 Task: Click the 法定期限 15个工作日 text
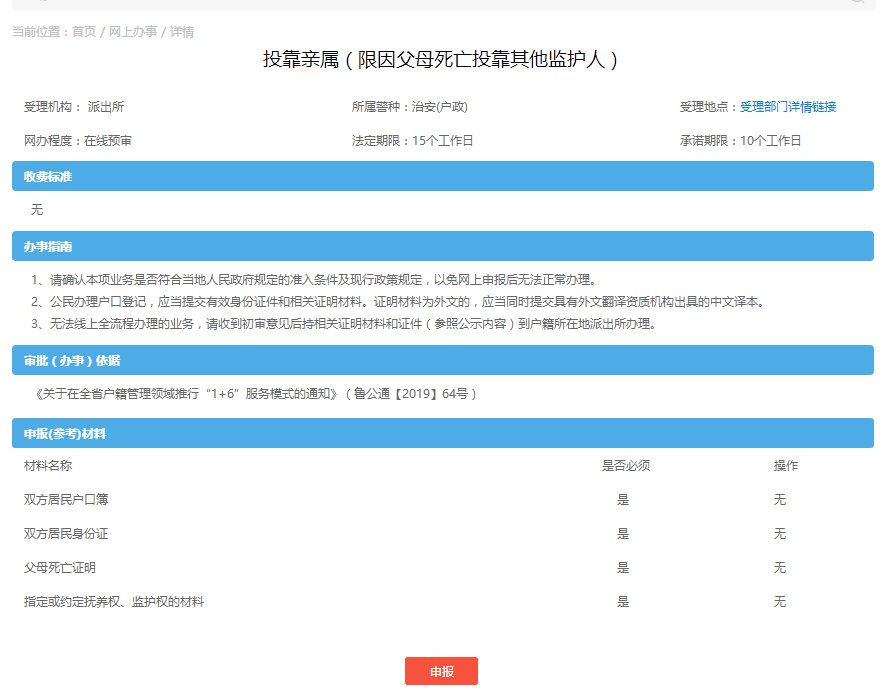click(412, 141)
